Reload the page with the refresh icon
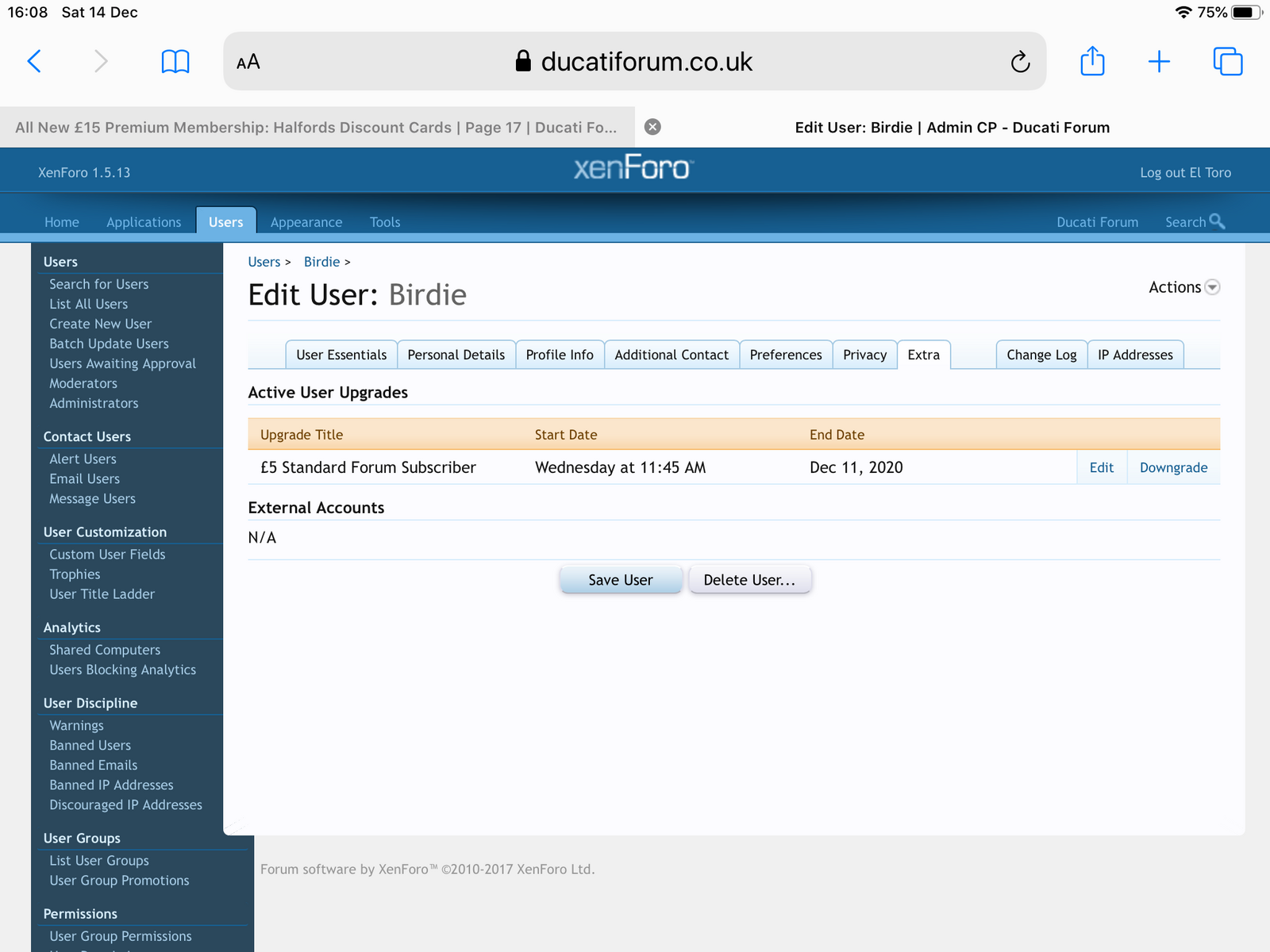This screenshot has width=1270, height=952. (1020, 62)
